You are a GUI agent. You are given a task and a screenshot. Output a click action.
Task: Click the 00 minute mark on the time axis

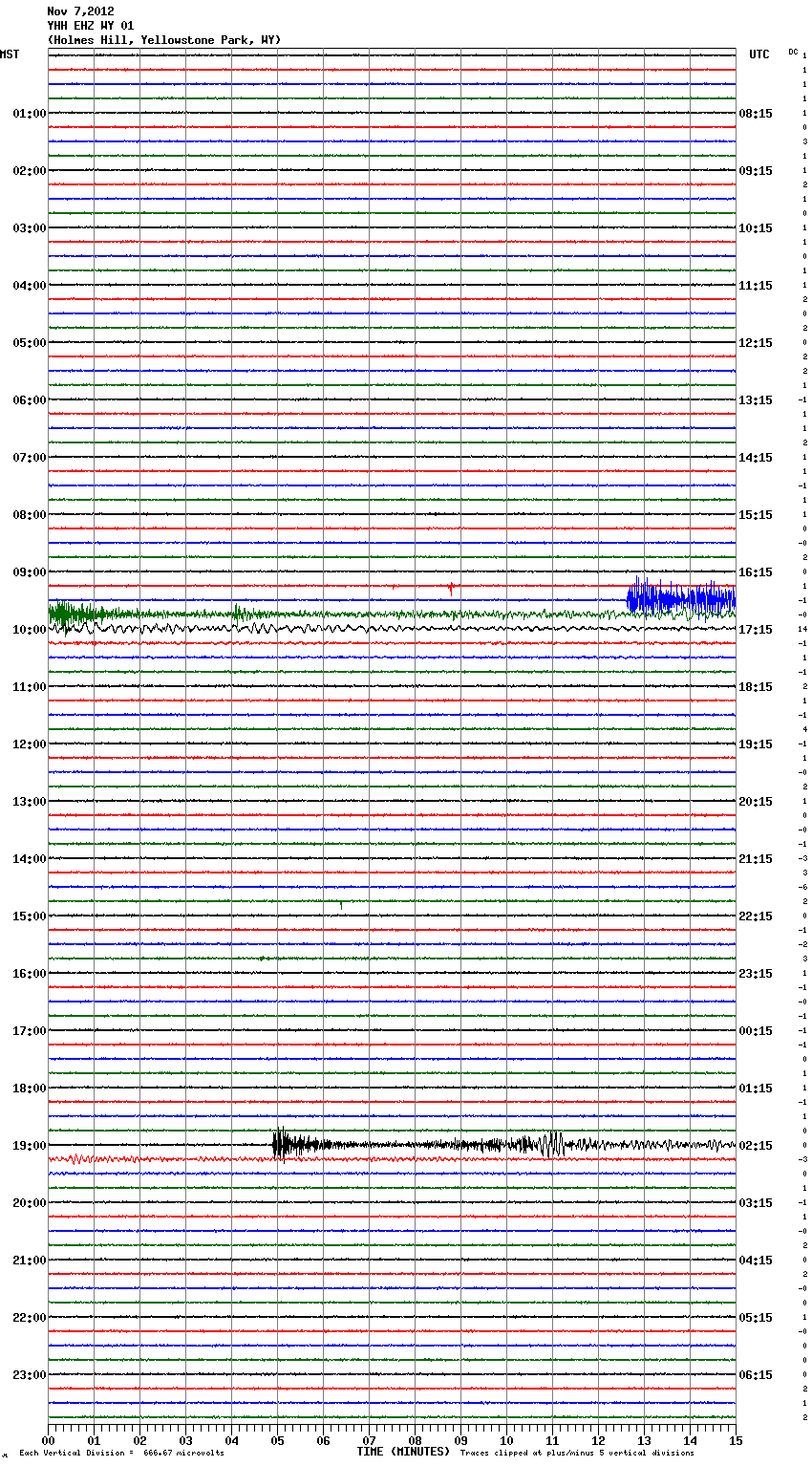48,1440
